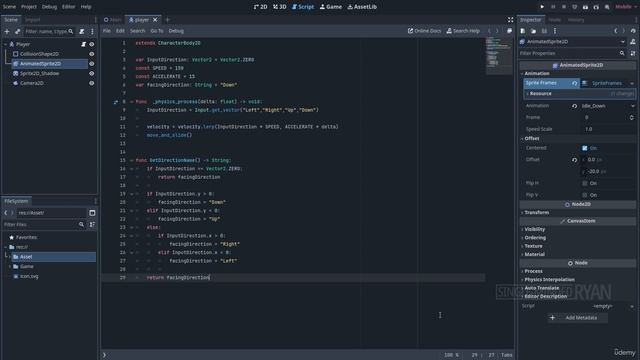Toggle distraction-free mode icon
The height and width of the screenshot is (360, 640).
(x=510, y=20)
